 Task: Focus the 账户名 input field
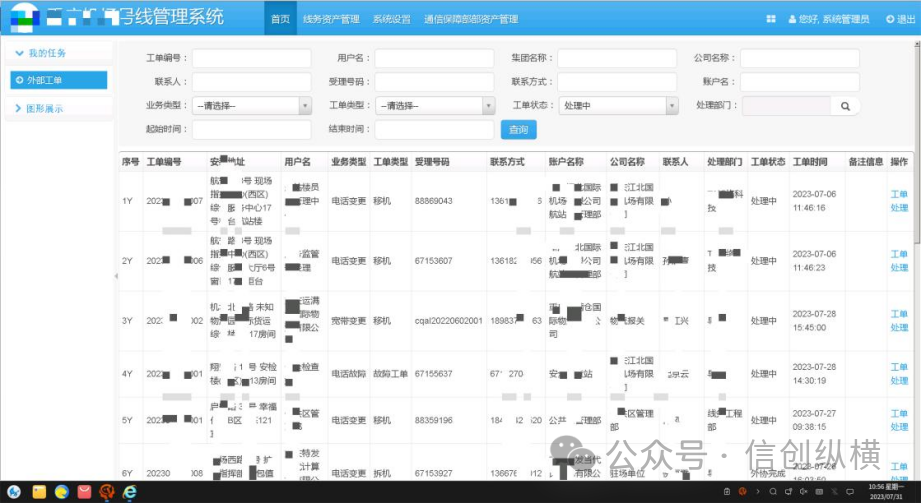tap(800, 82)
